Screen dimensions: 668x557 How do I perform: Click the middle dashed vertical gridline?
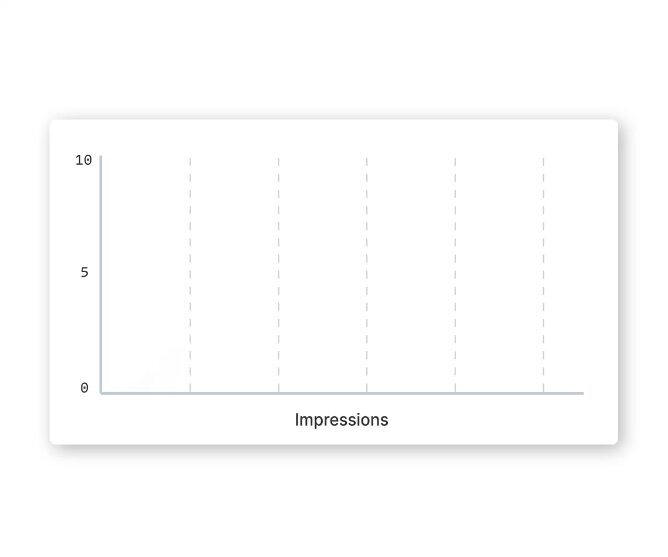(367, 274)
